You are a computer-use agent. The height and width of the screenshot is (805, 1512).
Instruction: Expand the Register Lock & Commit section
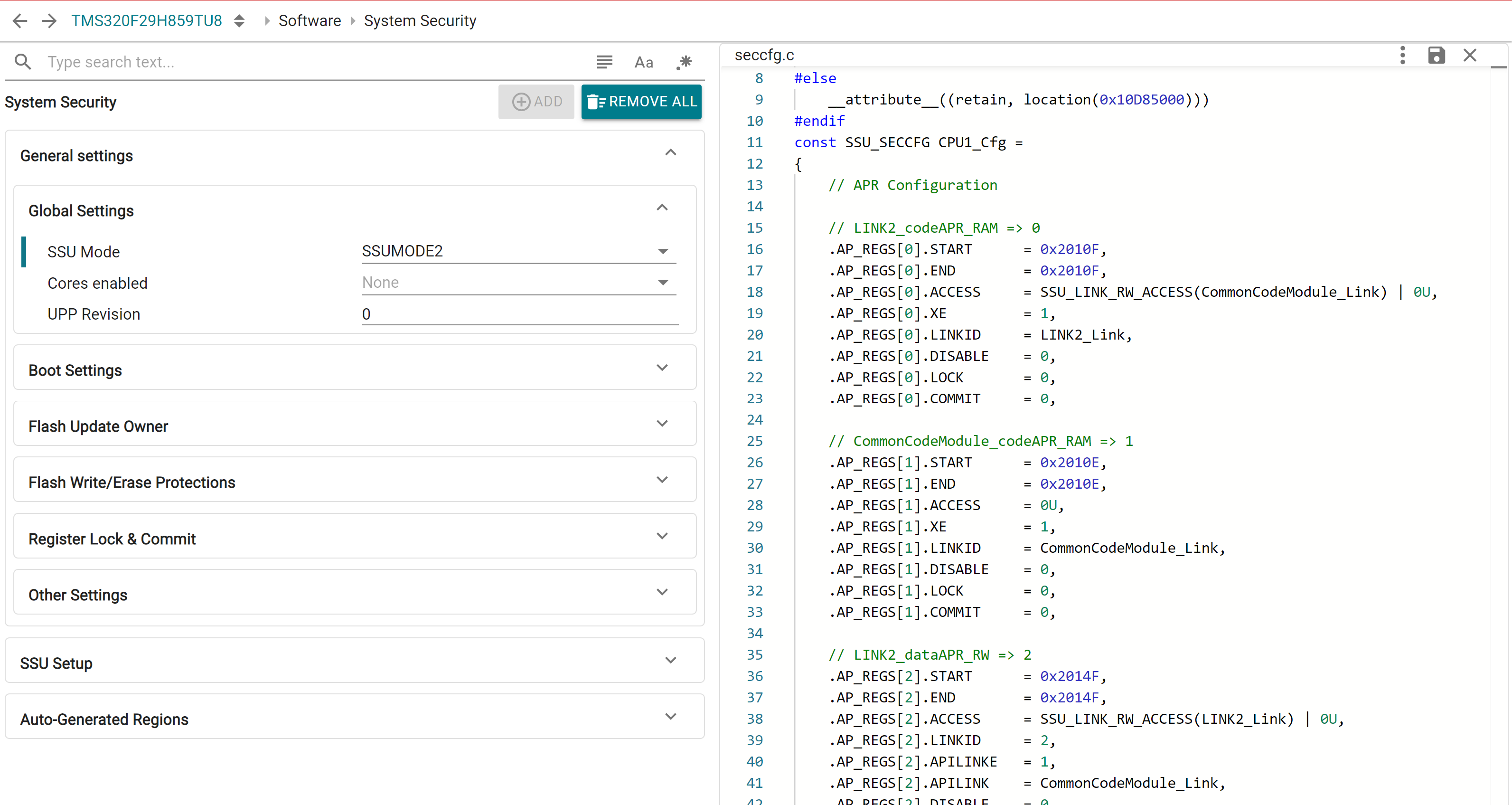(x=662, y=536)
